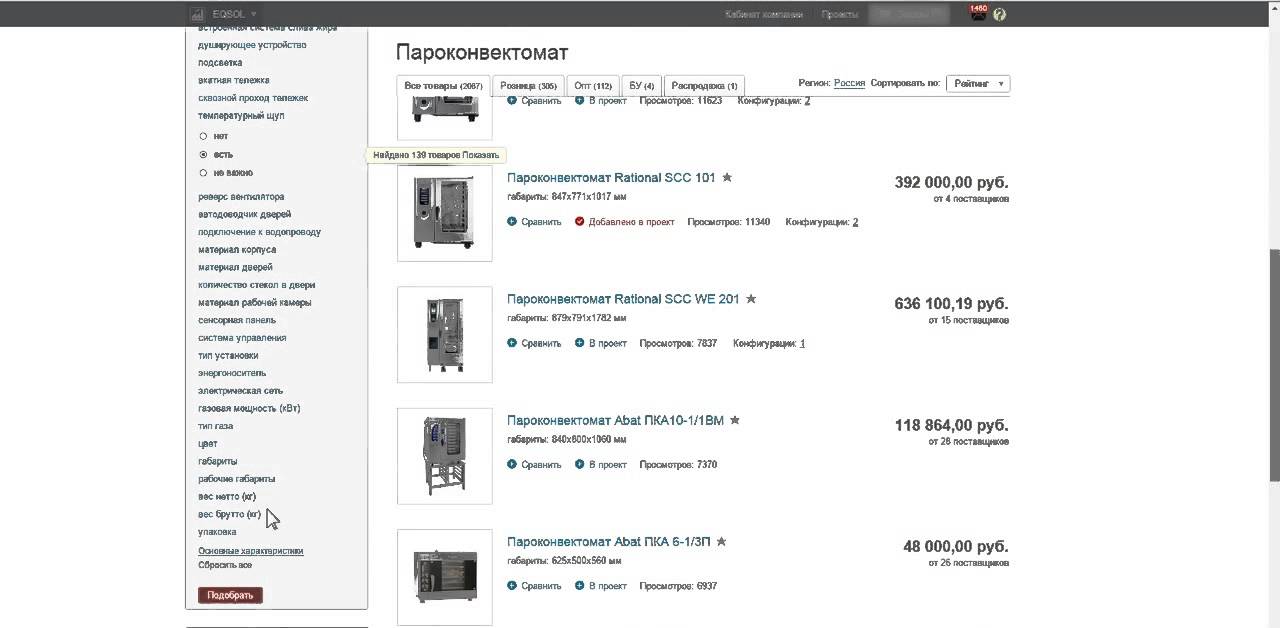
Task: Click 'от 28 поставщиков' under Abat ПКА10-1/1ВМ price
Action: pos(968,441)
